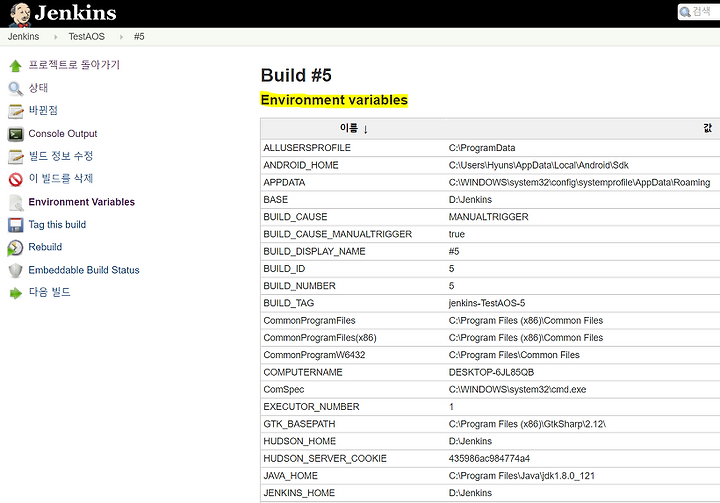The image size is (720, 503).
Task: Open the 프로젝트로 돌아가기 link
Action: [x=74, y=65]
